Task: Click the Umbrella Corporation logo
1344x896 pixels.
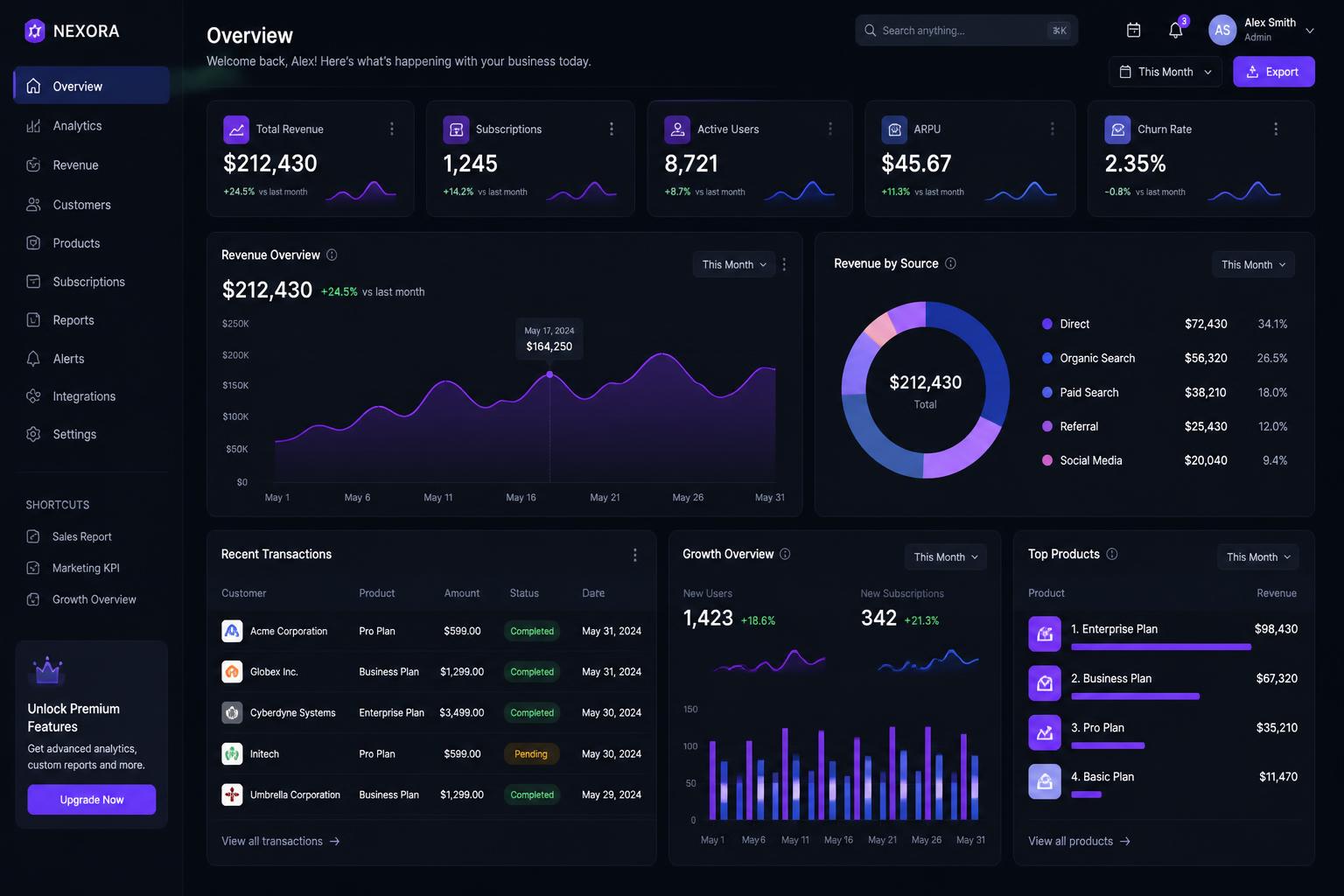Action: pyautogui.click(x=232, y=794)
